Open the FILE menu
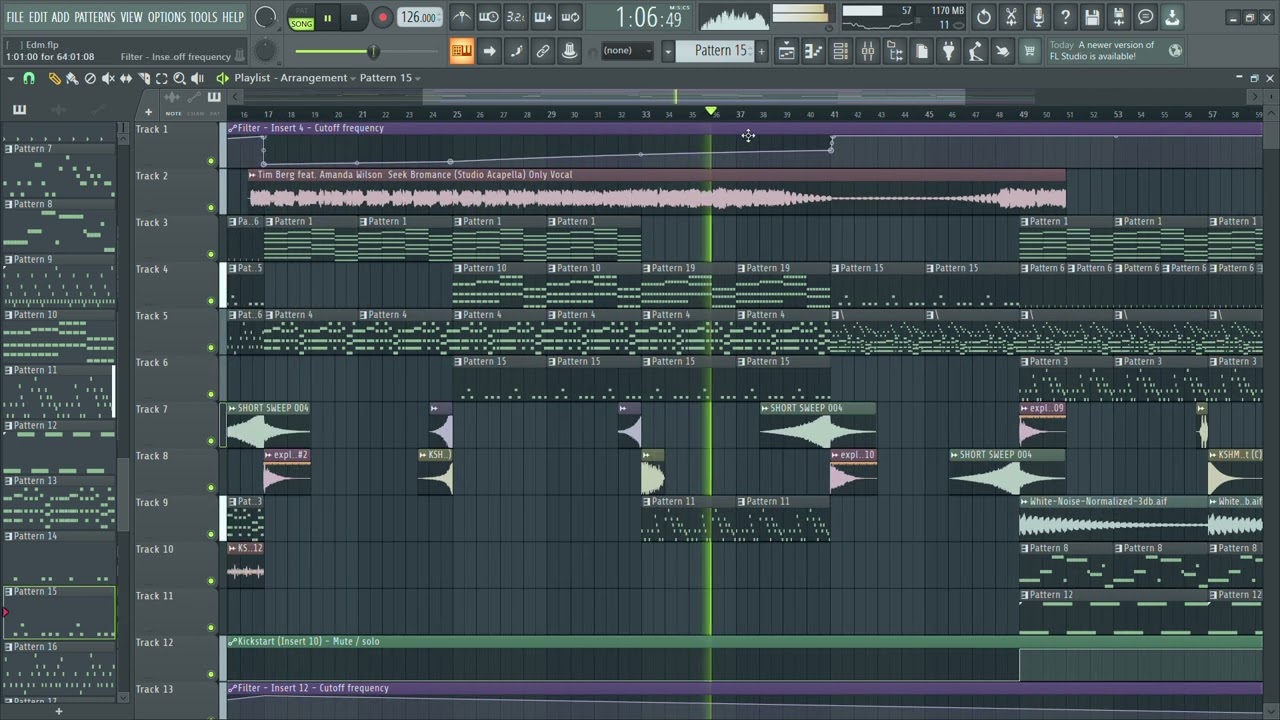The width and height of the screenshot is (1280, 720). pos(15,18)
